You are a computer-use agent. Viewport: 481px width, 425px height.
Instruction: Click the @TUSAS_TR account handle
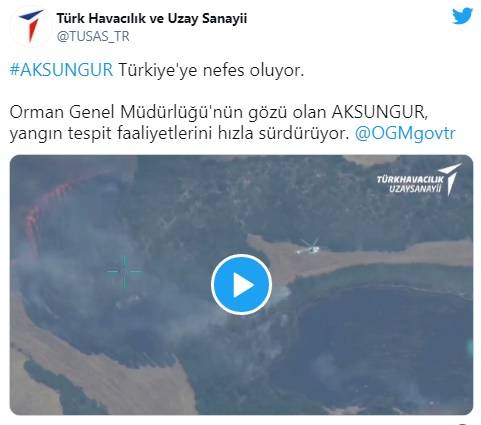pyautogui.click(x=93, y=36)
